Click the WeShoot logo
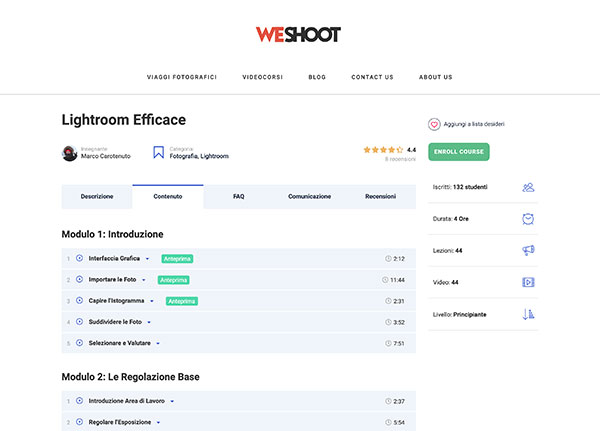This screenshot has height=431, width=600. point(298,34)
